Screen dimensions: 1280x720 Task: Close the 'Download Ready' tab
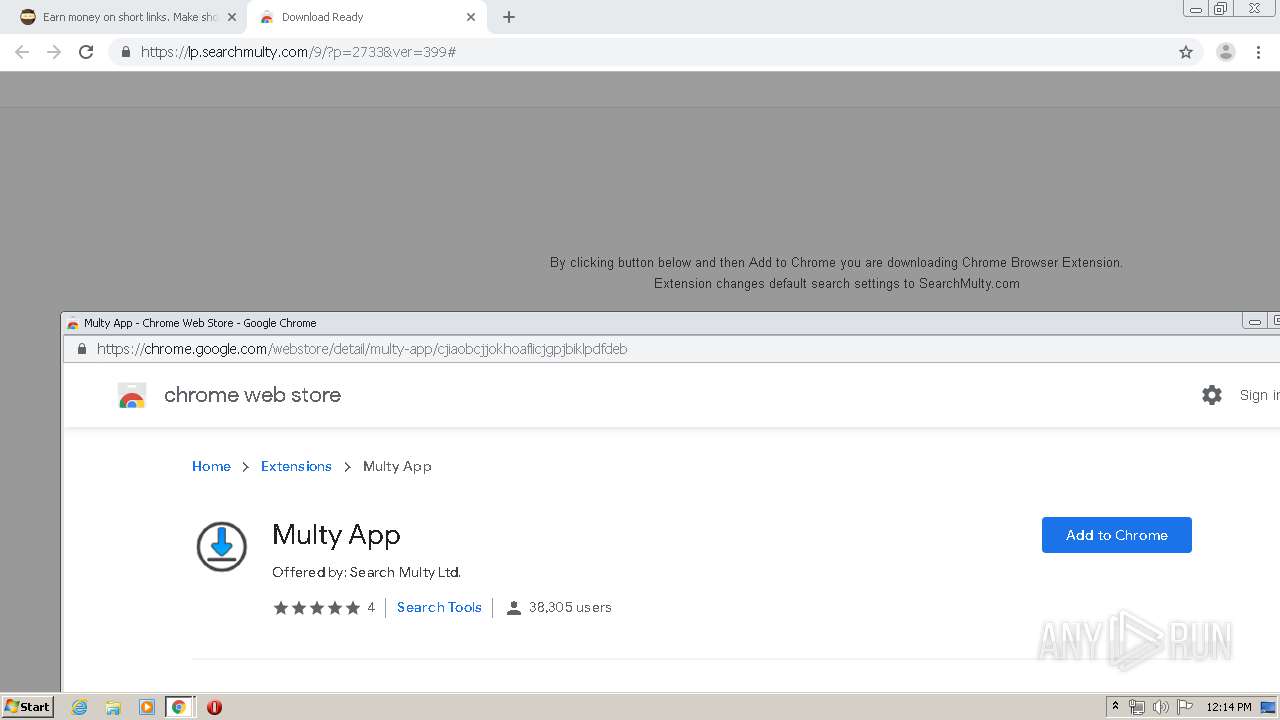click(471, 17)
